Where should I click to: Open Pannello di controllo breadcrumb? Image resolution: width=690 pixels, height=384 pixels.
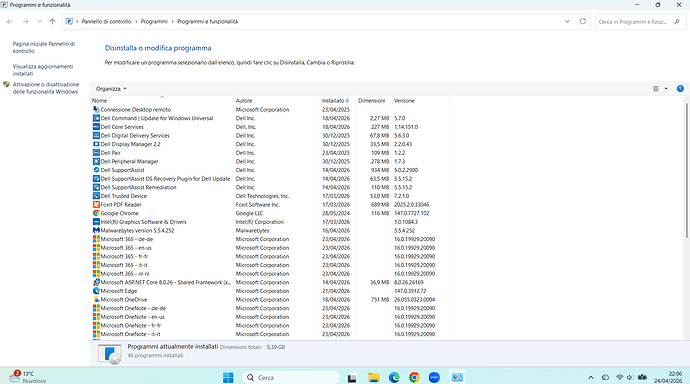point(106,22)
